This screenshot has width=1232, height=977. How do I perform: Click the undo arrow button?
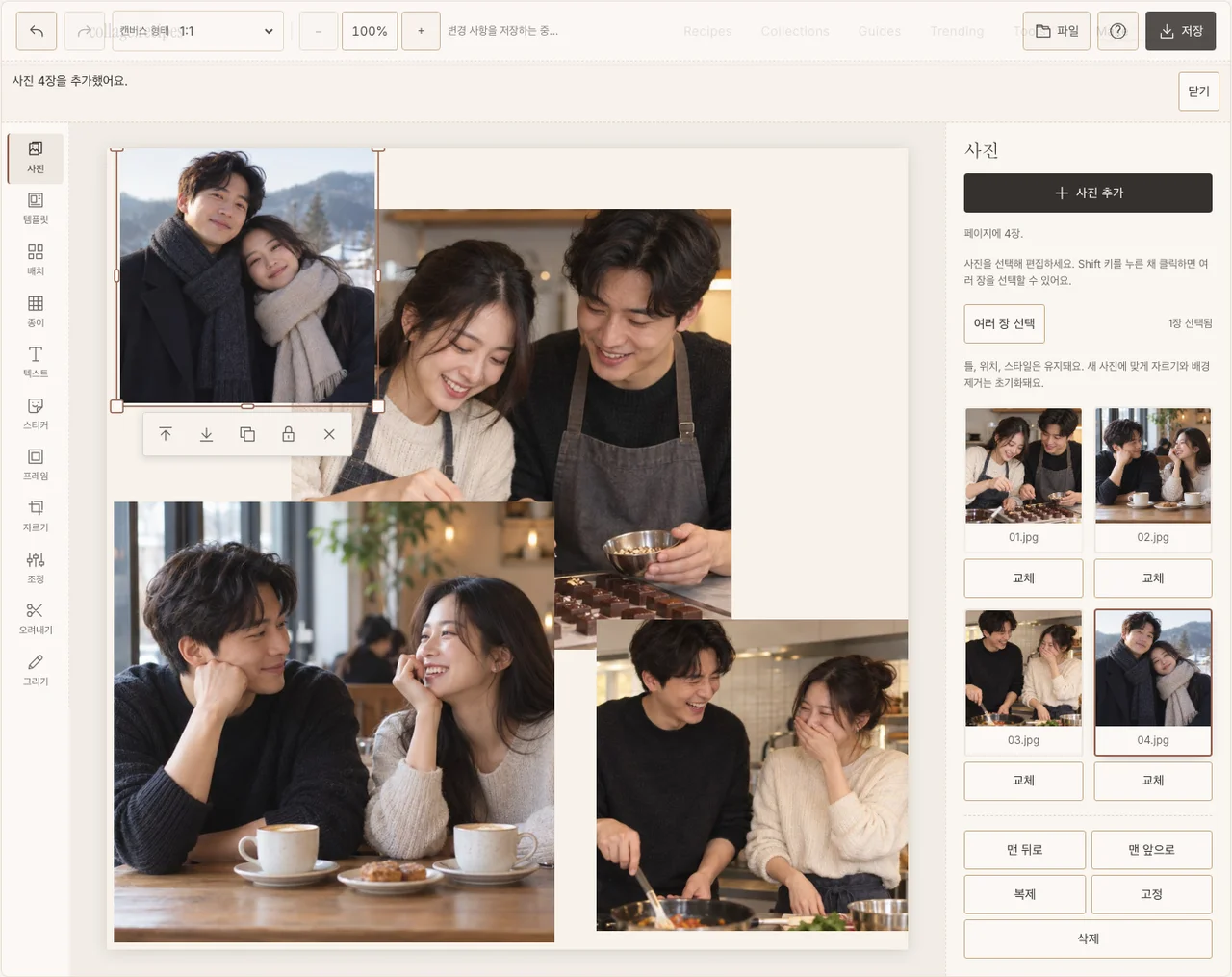(37, 31)
